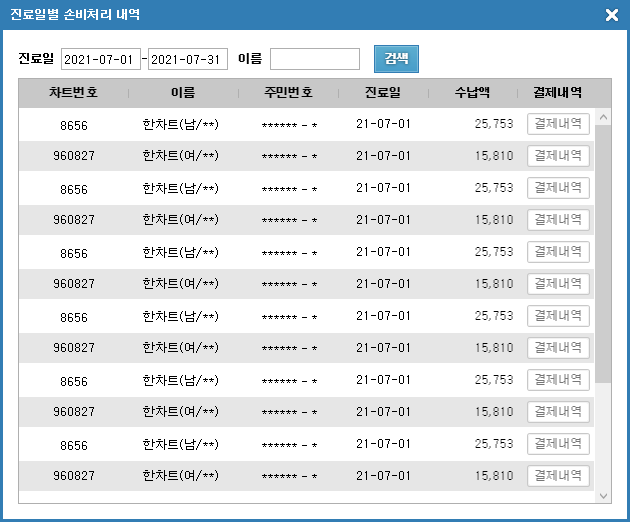
Task: Sort by 수납액 column header
Action: tap(472, 93)
